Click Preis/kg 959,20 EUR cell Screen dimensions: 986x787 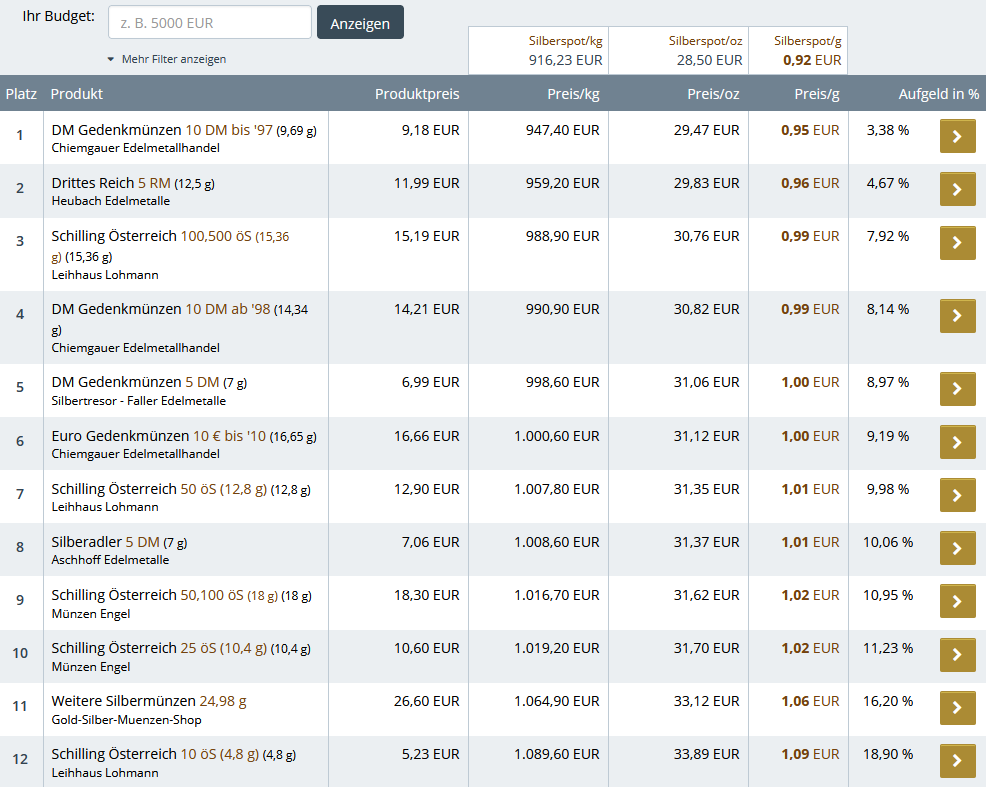click(x=562, y=183)
